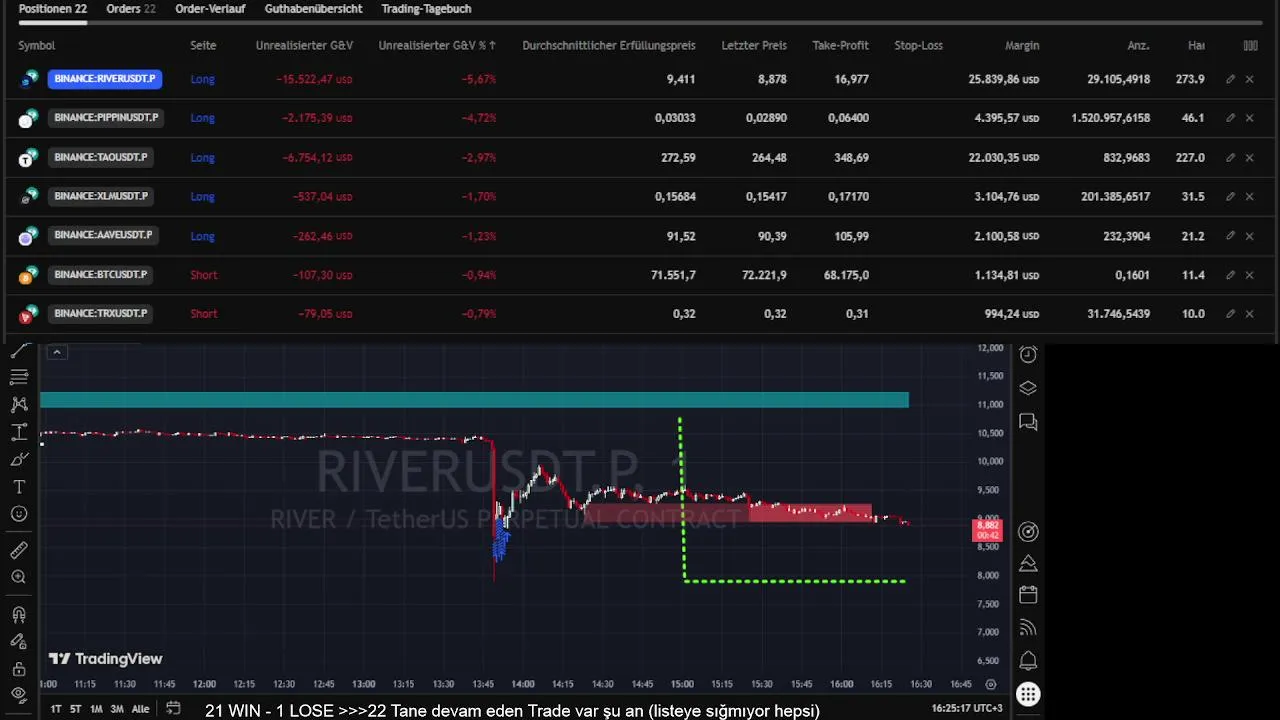Set chart range to 5T
Viewport: 1280px width, 720px height.
tap(75, 709)
